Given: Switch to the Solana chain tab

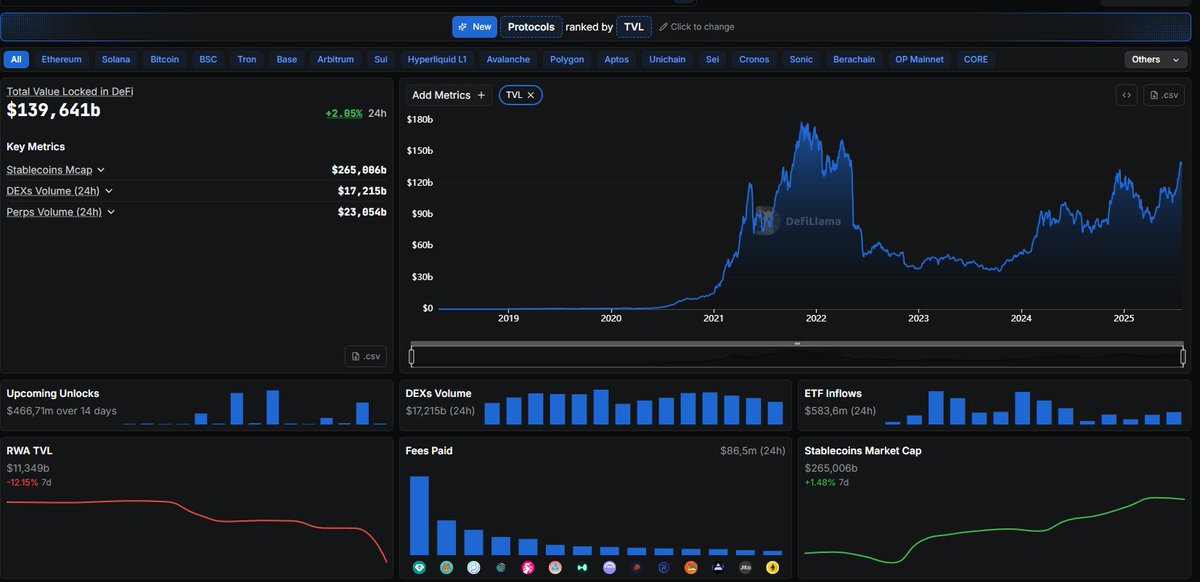Looking at the screenshot, I should tap(116, 59).
